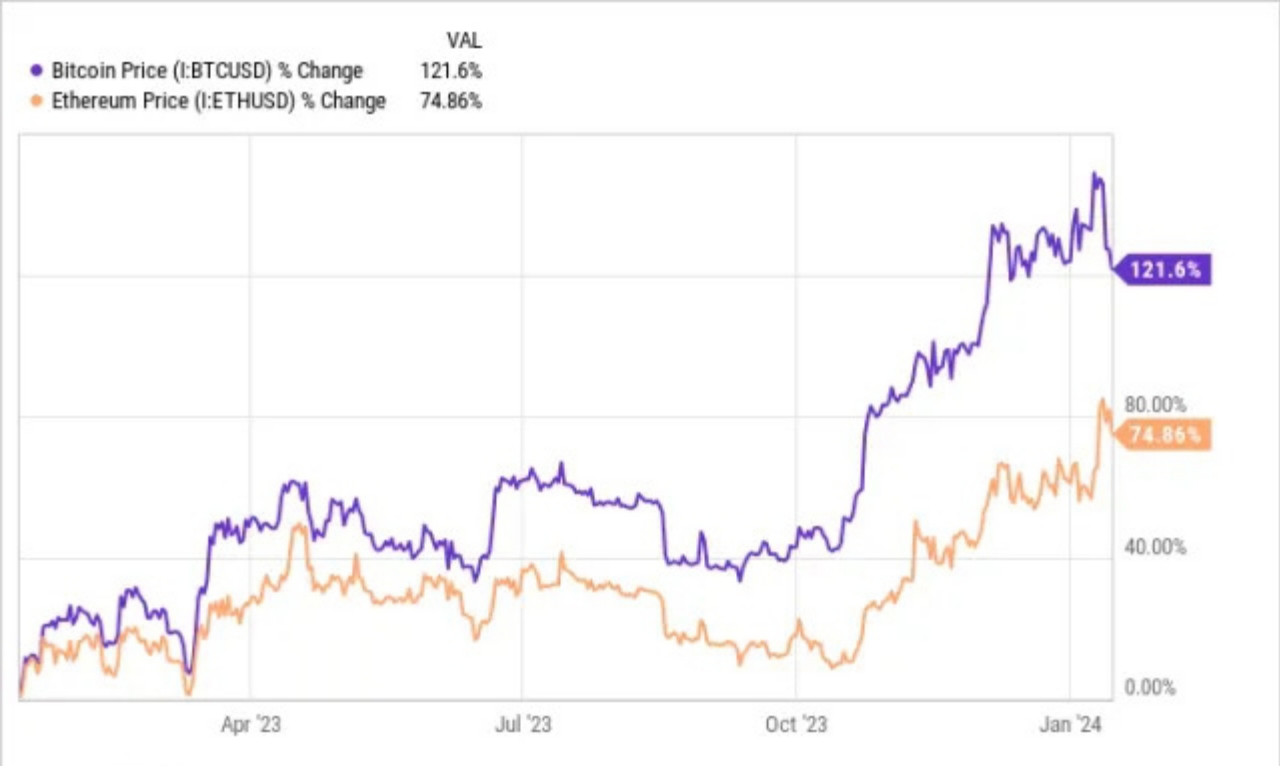Click the 40.00% y-axis label
Screen dimensions: 1280x766
(1153, 547)
